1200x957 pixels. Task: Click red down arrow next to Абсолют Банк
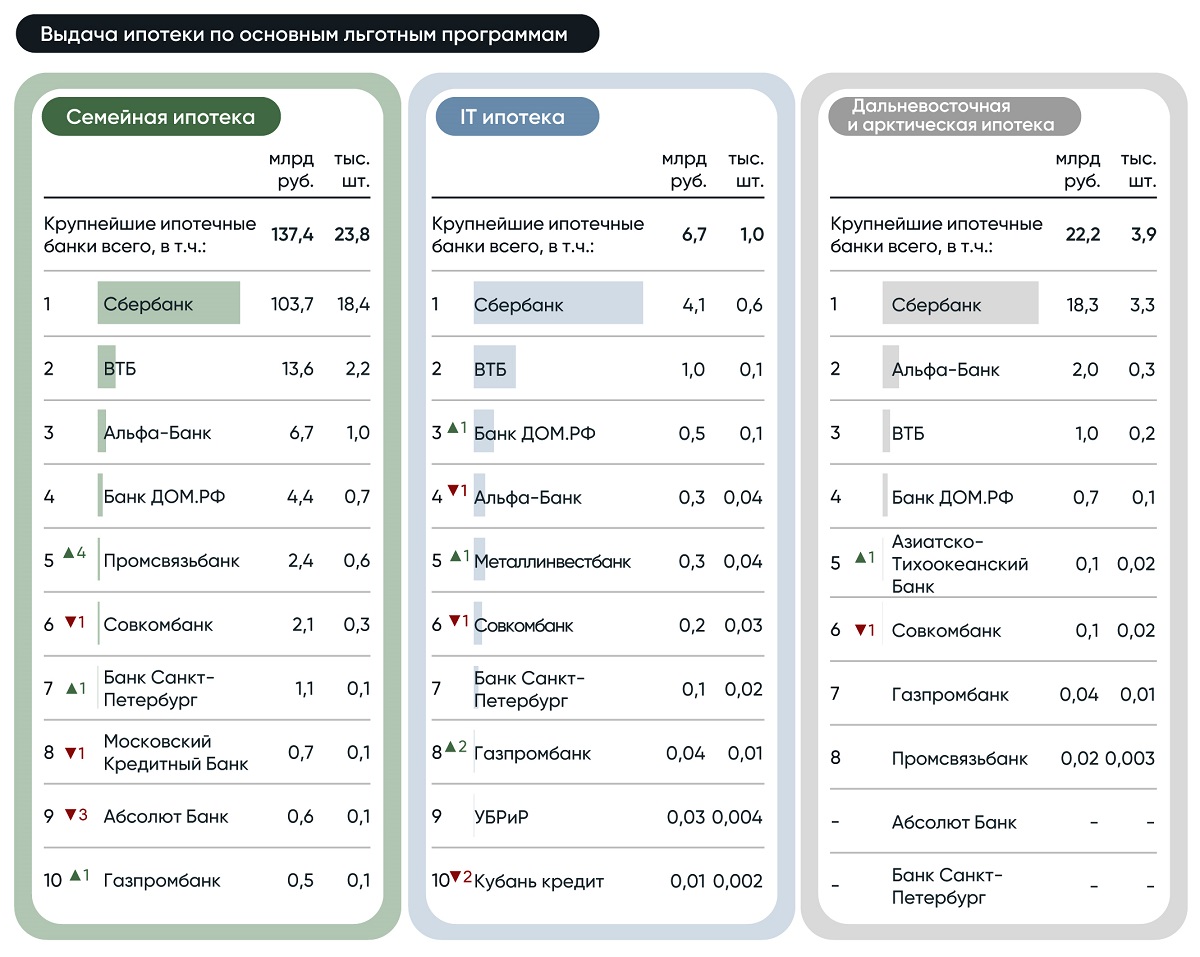[x=70, y=814]
